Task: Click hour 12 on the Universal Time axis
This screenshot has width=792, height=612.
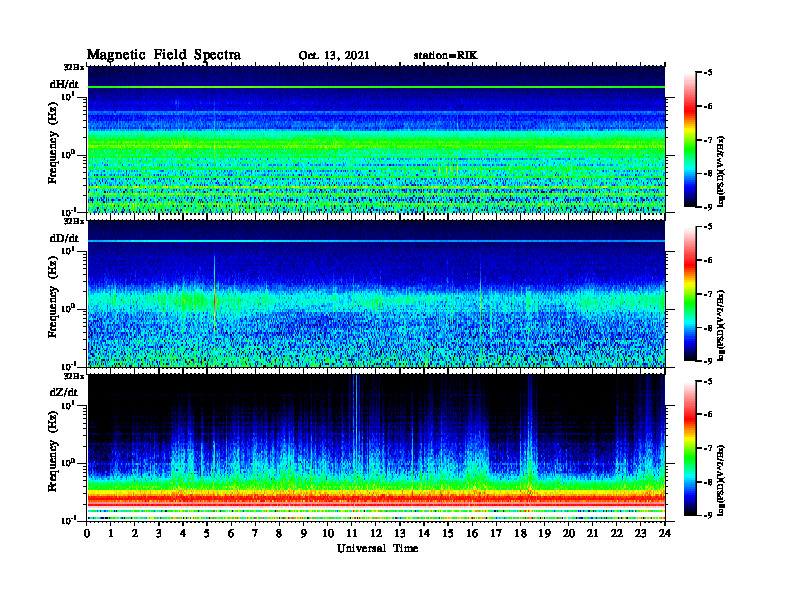Action: 376,533
